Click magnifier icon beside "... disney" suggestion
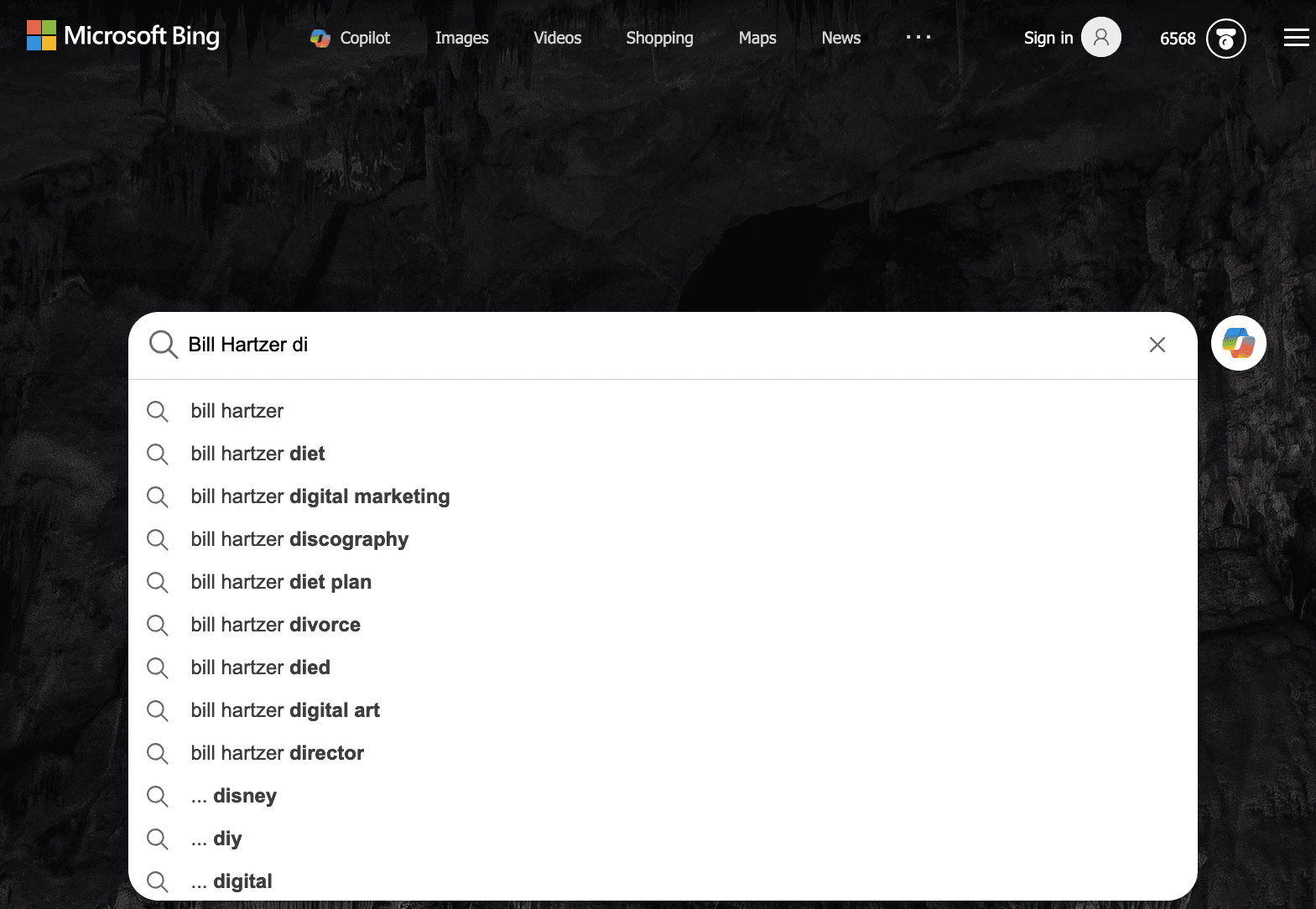 tap(158, 796)
